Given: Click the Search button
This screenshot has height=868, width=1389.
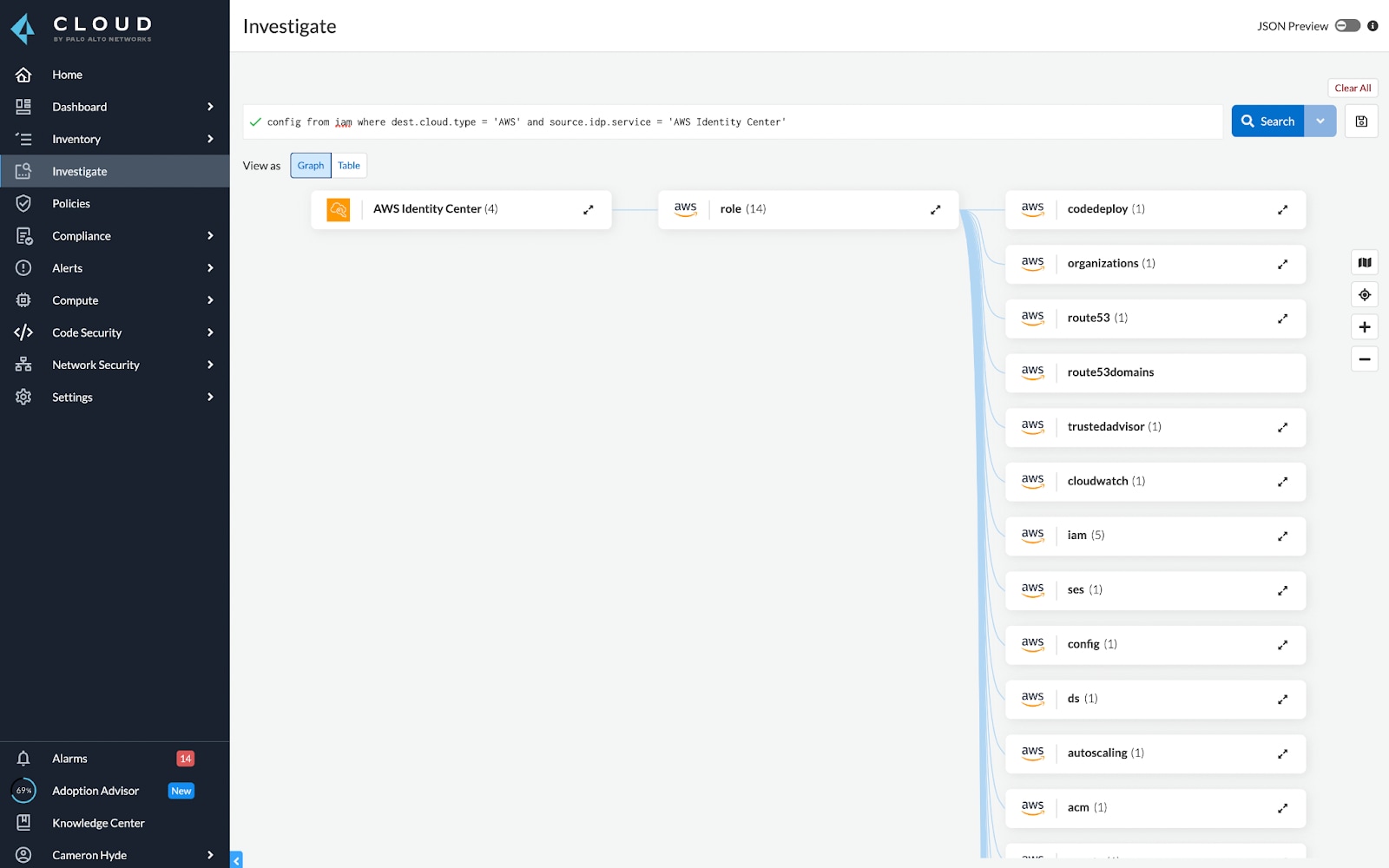Looking at the screenshot, I should click(1268, 122).
